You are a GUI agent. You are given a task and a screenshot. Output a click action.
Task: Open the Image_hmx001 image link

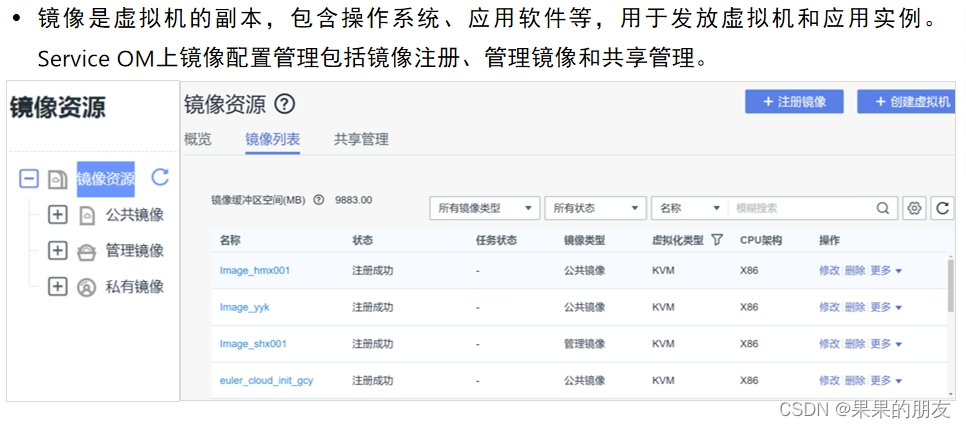coord(254,270)
